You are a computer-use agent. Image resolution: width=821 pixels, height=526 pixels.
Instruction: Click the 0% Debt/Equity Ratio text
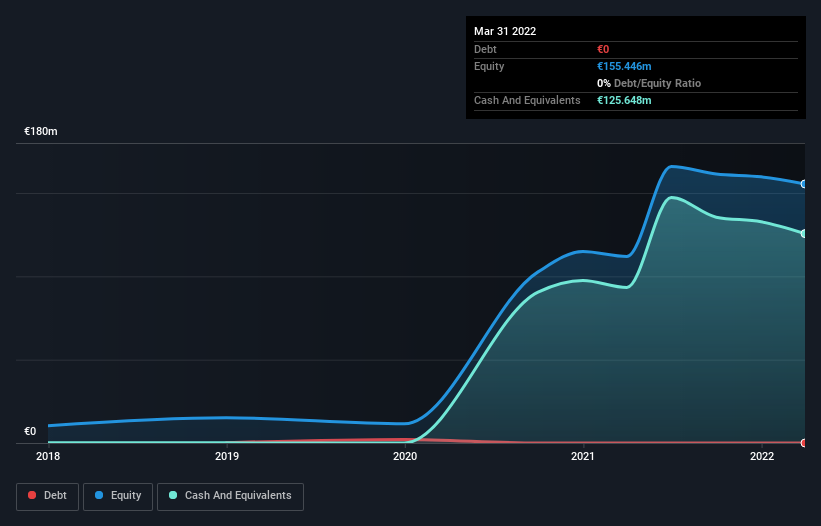649,83
